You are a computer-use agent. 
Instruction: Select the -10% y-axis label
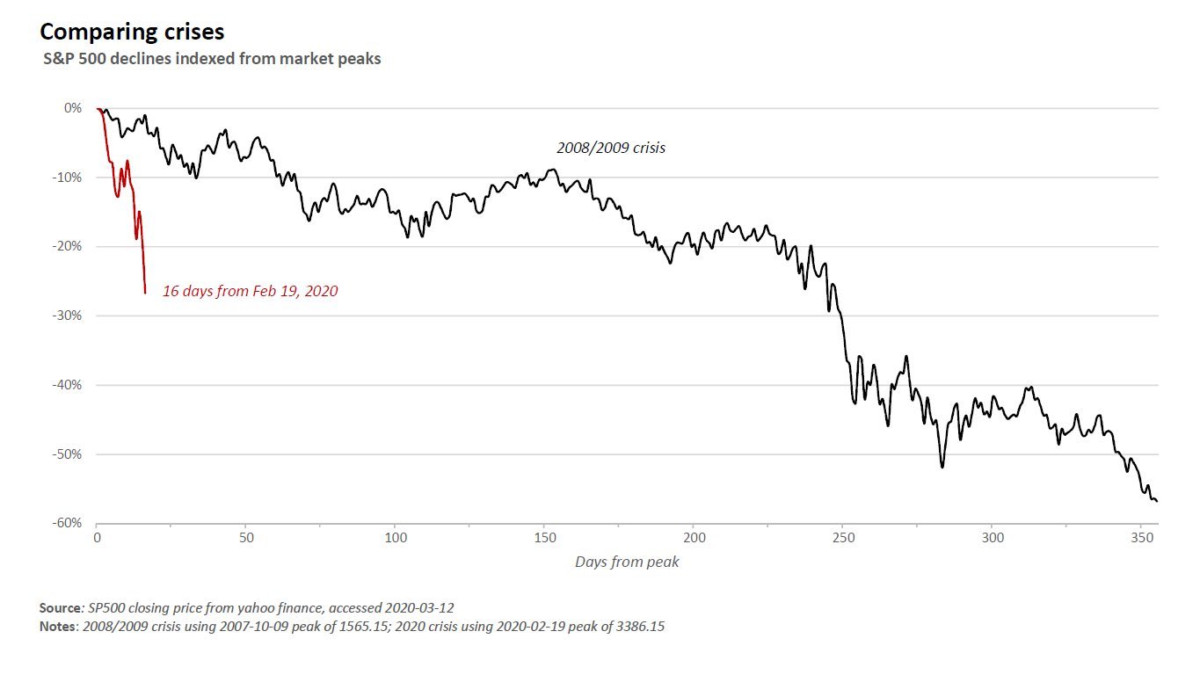coord(67,177)
